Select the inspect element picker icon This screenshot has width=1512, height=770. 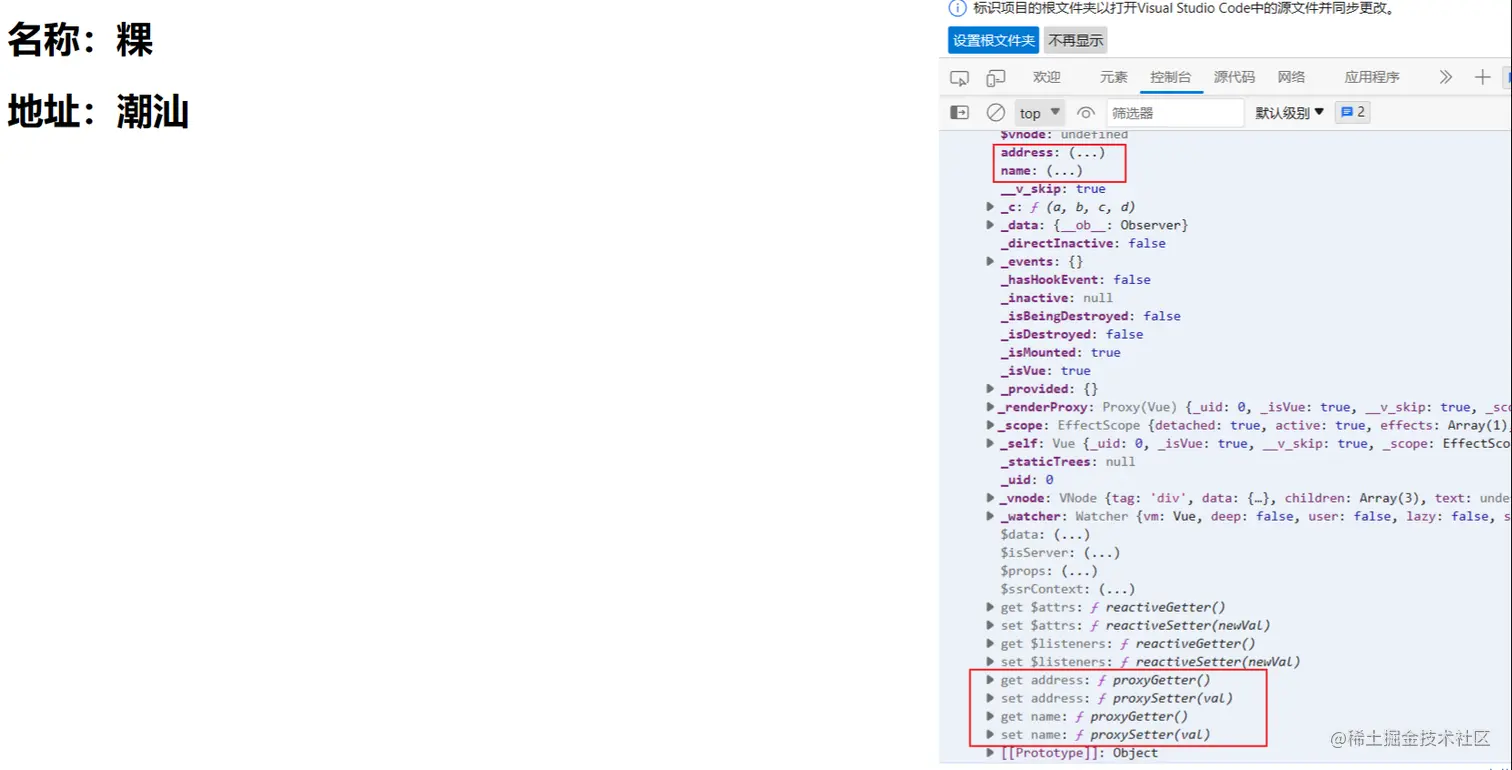pyautogui.click(x=959, y=78)
